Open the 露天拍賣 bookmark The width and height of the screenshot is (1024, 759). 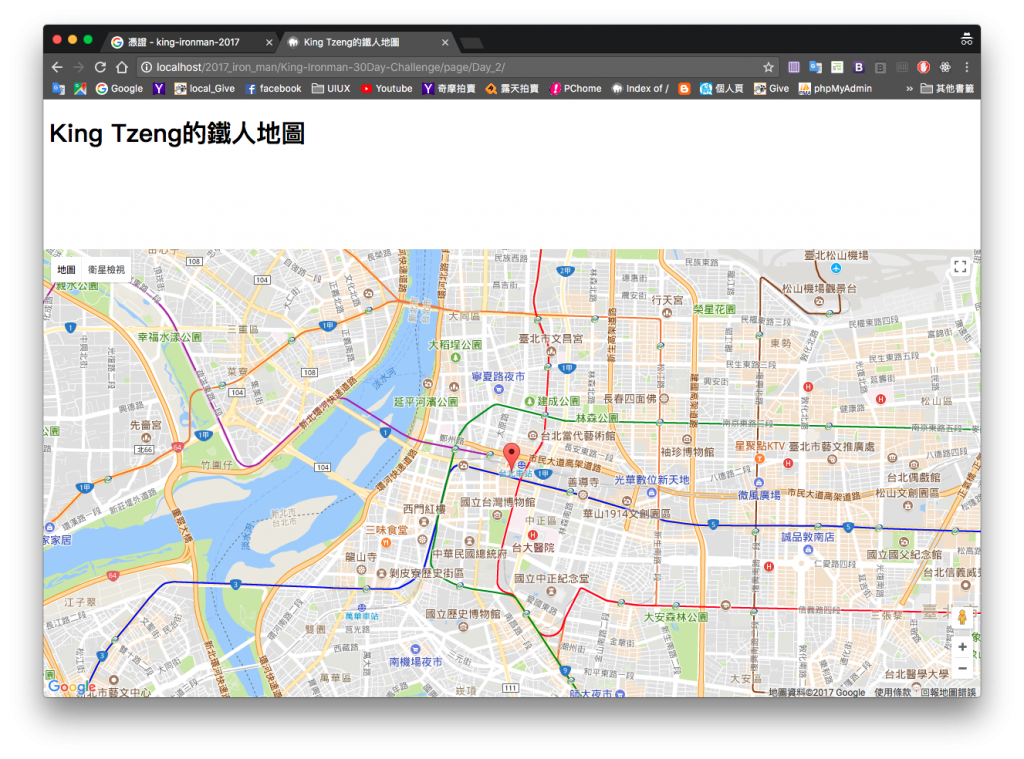coord(512,89)
